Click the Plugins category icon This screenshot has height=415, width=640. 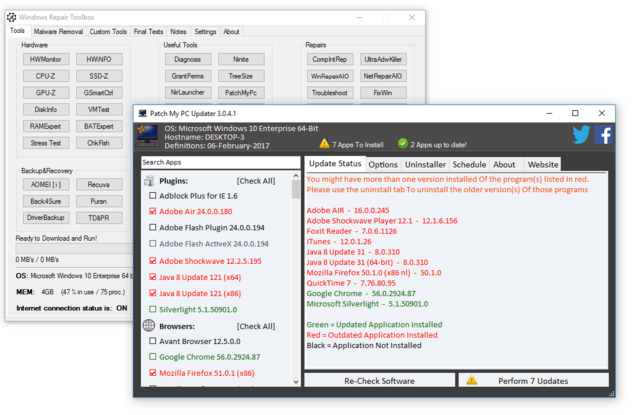pyautogui.click(x=149, y=181)
